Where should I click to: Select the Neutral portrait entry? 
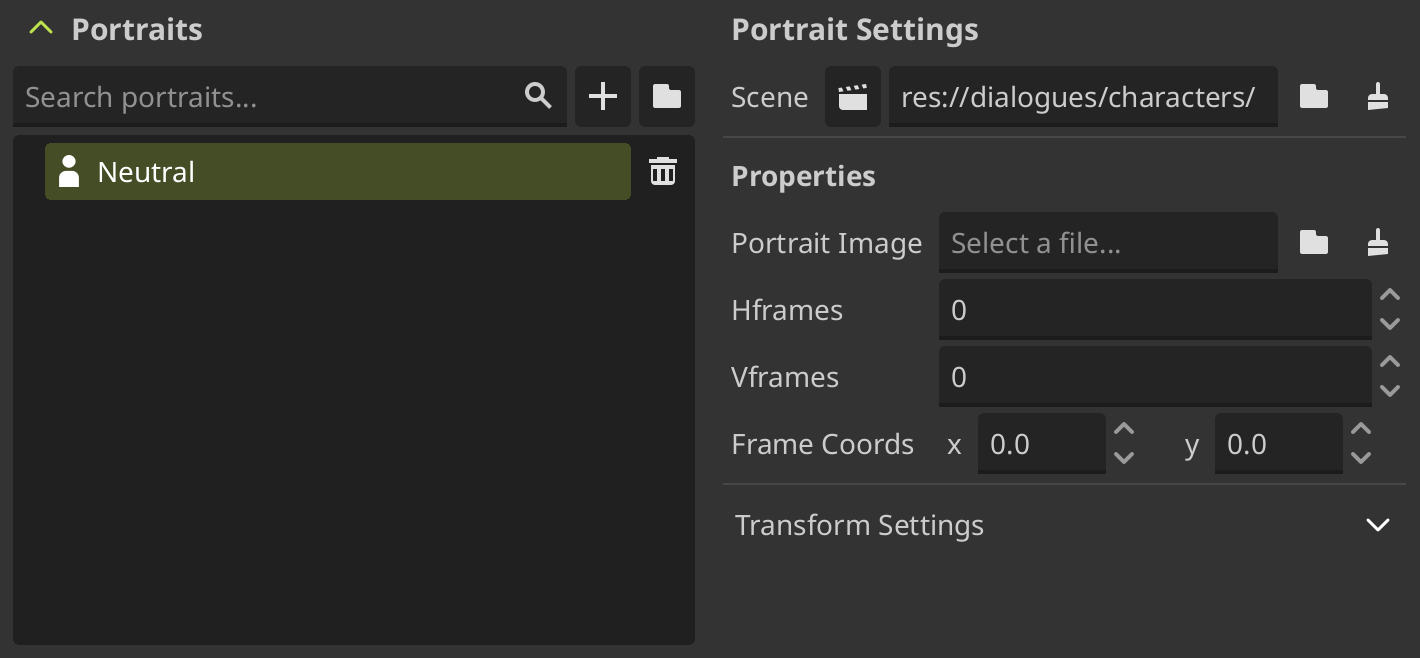pyautogui.click(x=300, y=171)
